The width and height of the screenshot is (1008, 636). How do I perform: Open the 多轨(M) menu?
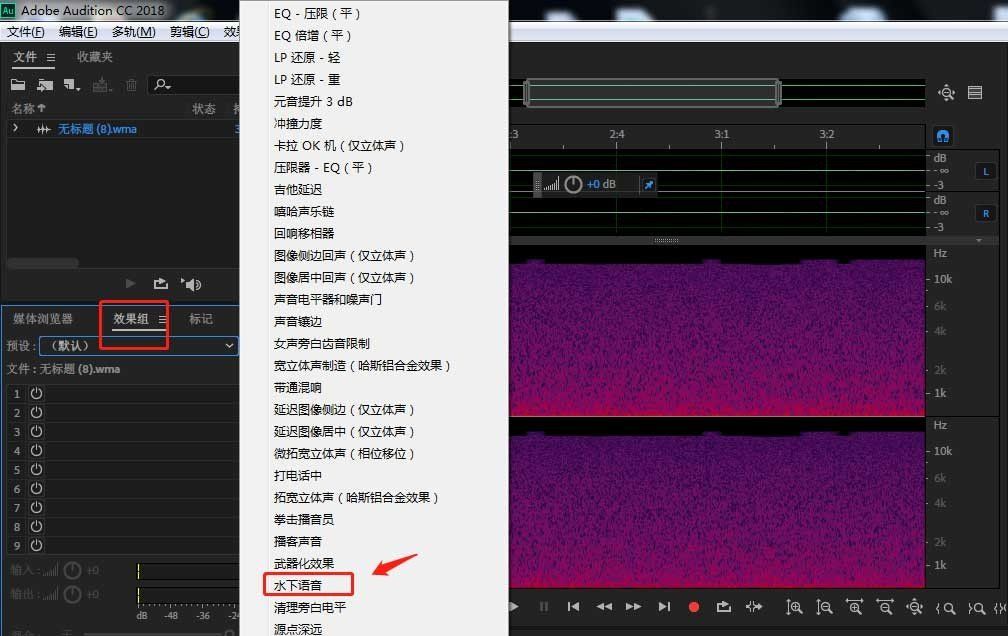click(134, 32)
